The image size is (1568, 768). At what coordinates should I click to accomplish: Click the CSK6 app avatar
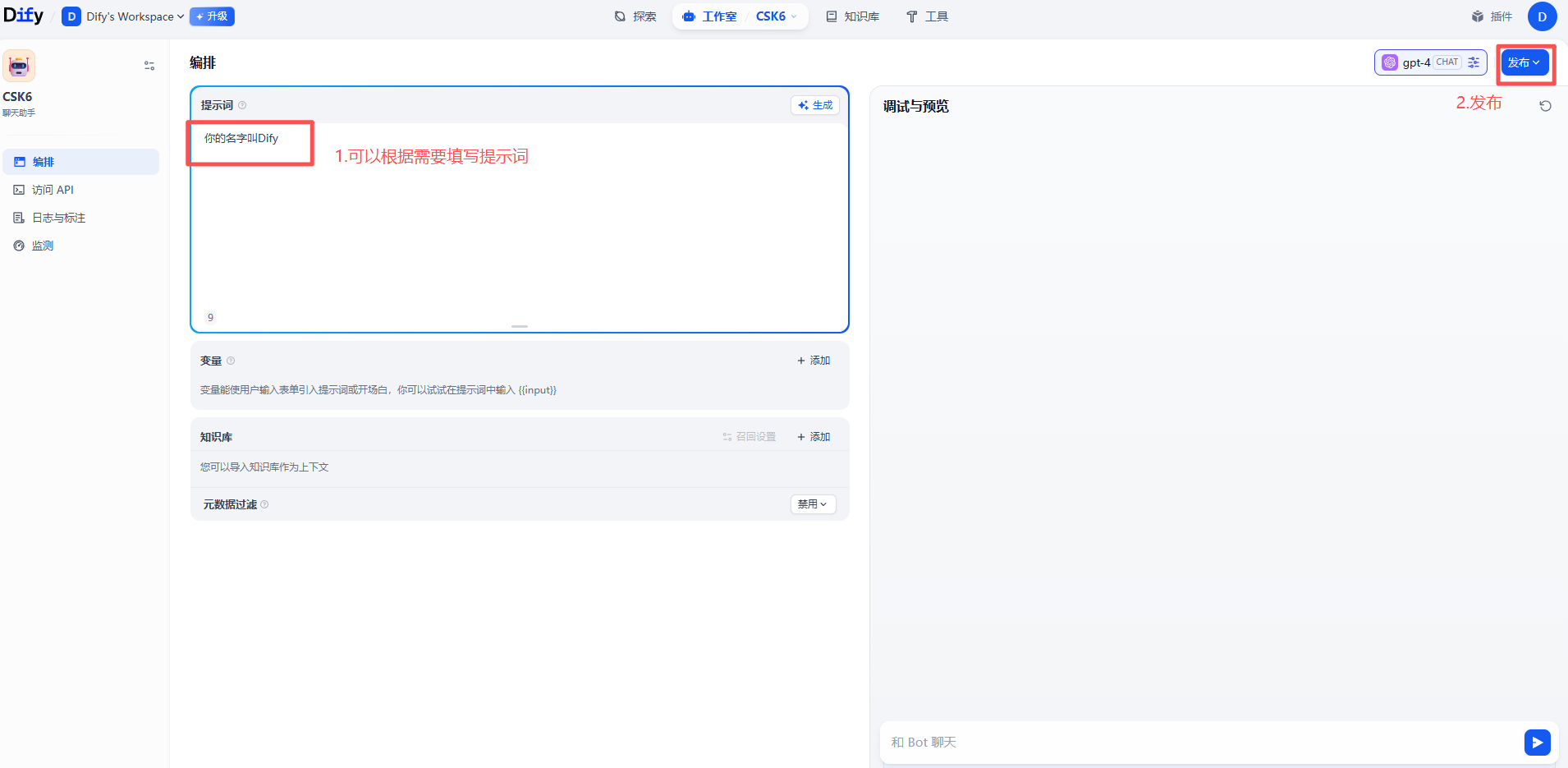pyautogui.click(x=18, y=65)
